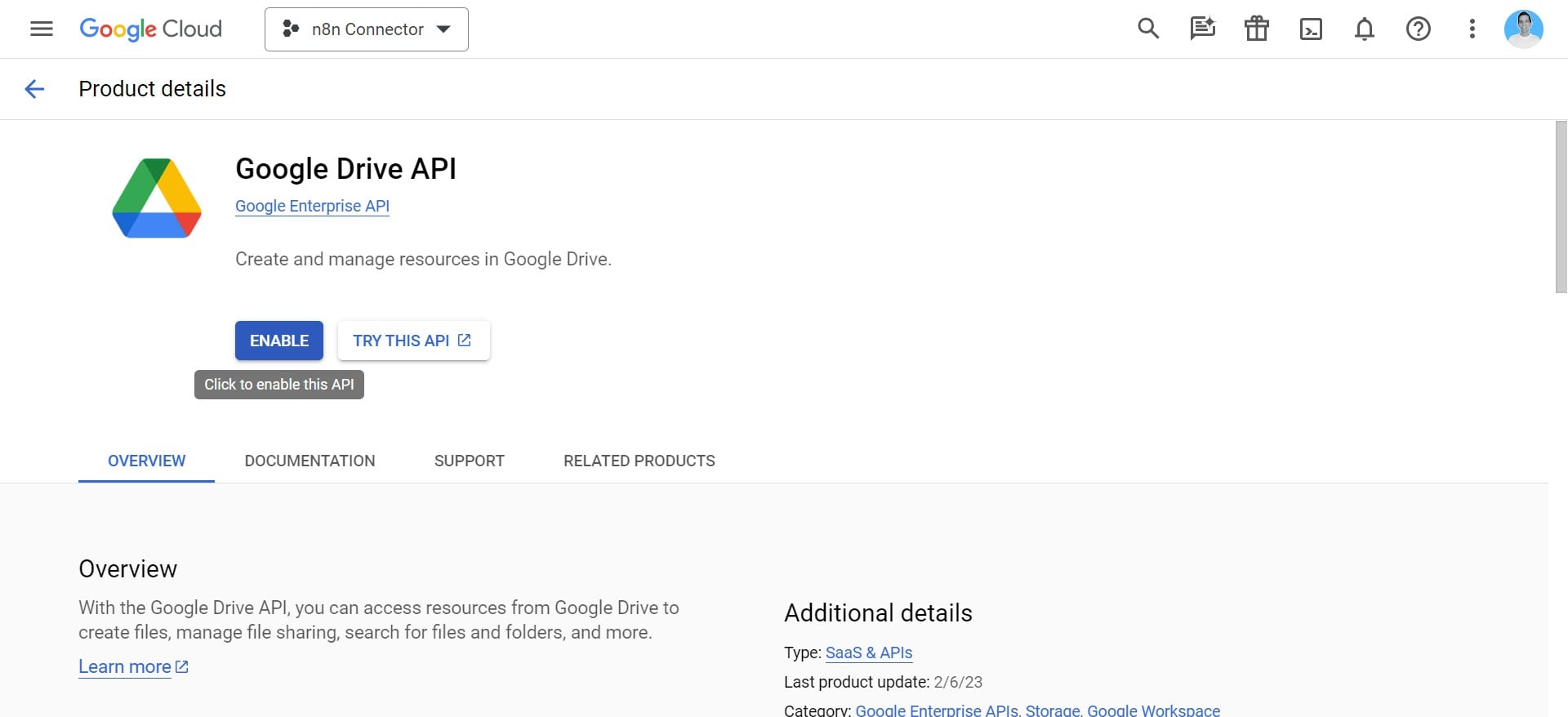Open the Google Enterprise API link
The height and width of the screenshot is (717, 1568).
click(312, 206)
